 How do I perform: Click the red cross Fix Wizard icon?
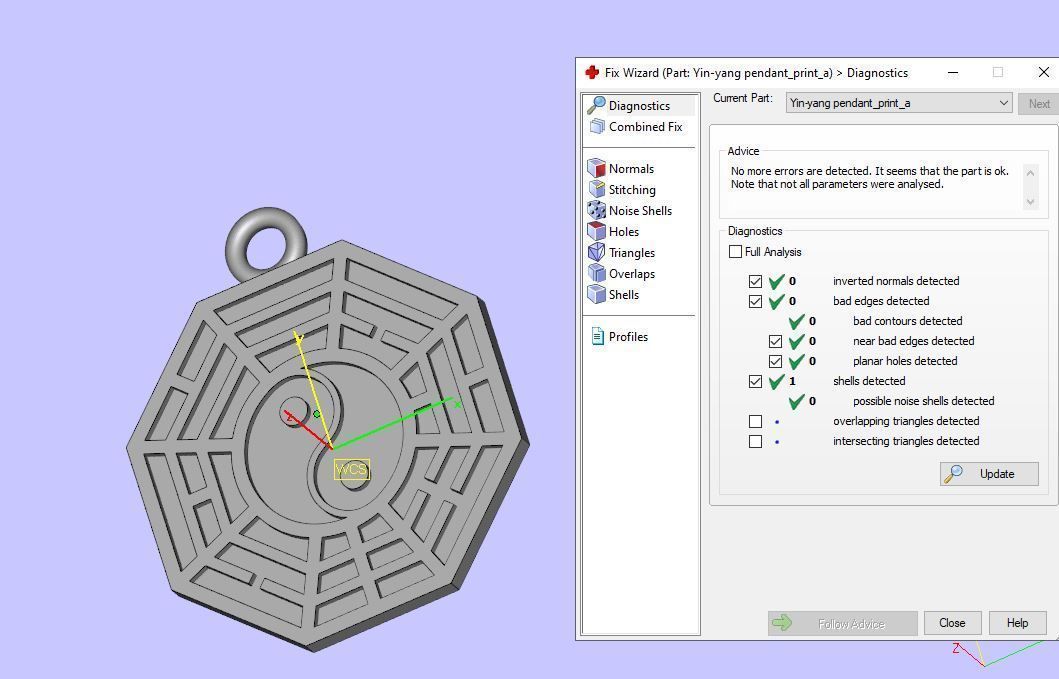[x=592, y=72]
